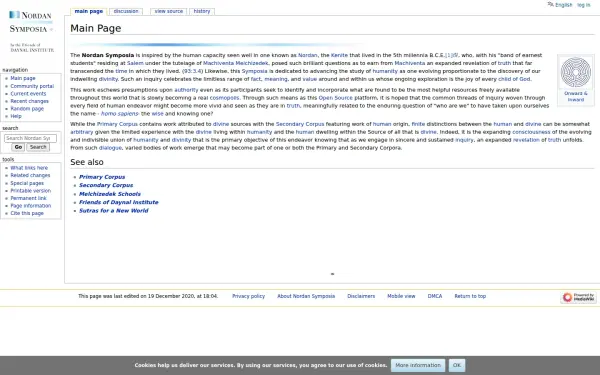Follow the cosmopolis-paragraph wise link

click(x=157, y=114)
